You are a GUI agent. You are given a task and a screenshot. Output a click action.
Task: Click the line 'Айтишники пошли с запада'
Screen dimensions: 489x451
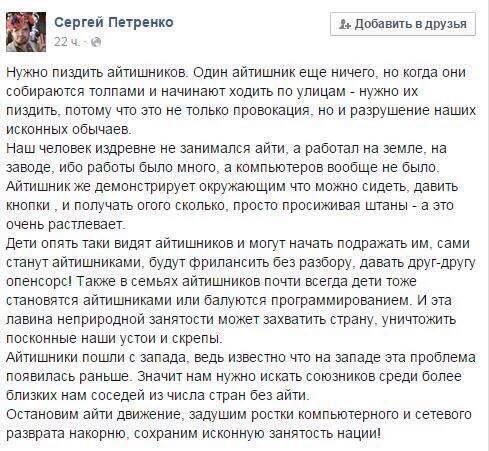(x=241, y=357)
